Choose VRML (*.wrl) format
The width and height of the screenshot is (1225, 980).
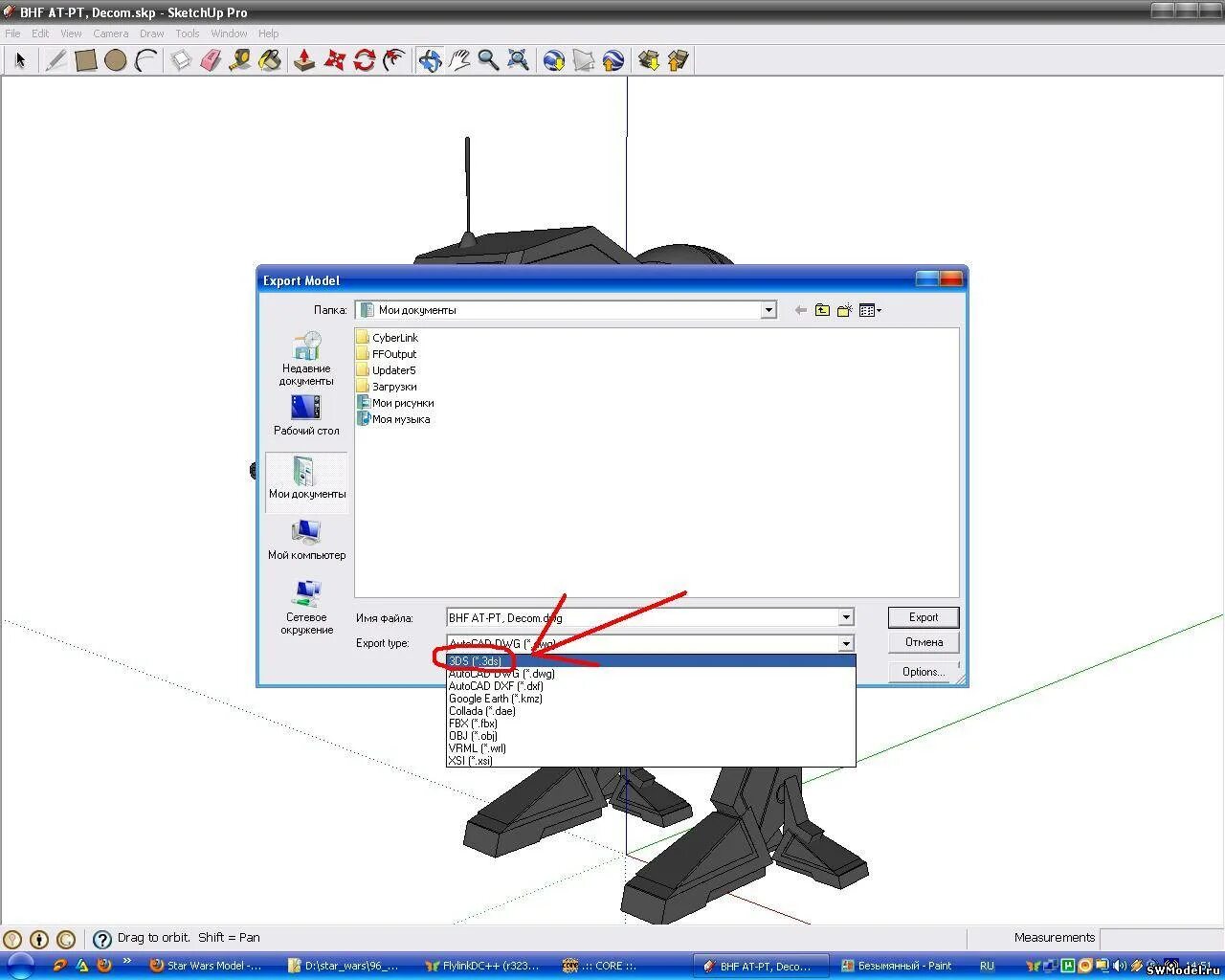pos(651,748)
